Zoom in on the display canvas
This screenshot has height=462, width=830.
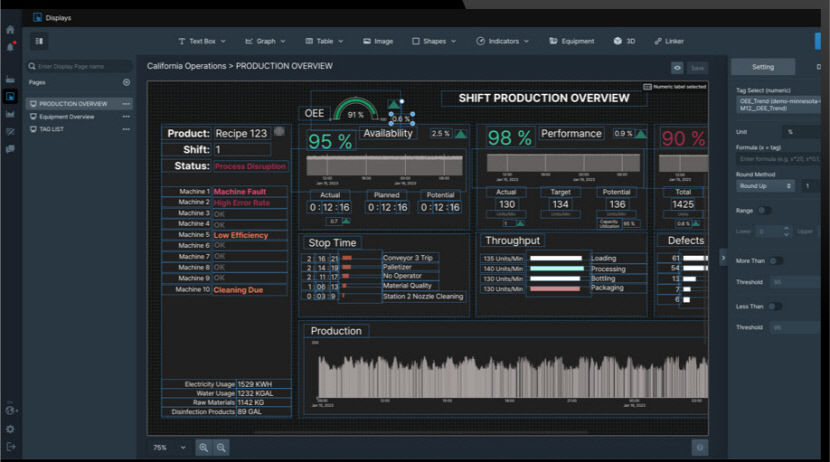click(203, 448)
